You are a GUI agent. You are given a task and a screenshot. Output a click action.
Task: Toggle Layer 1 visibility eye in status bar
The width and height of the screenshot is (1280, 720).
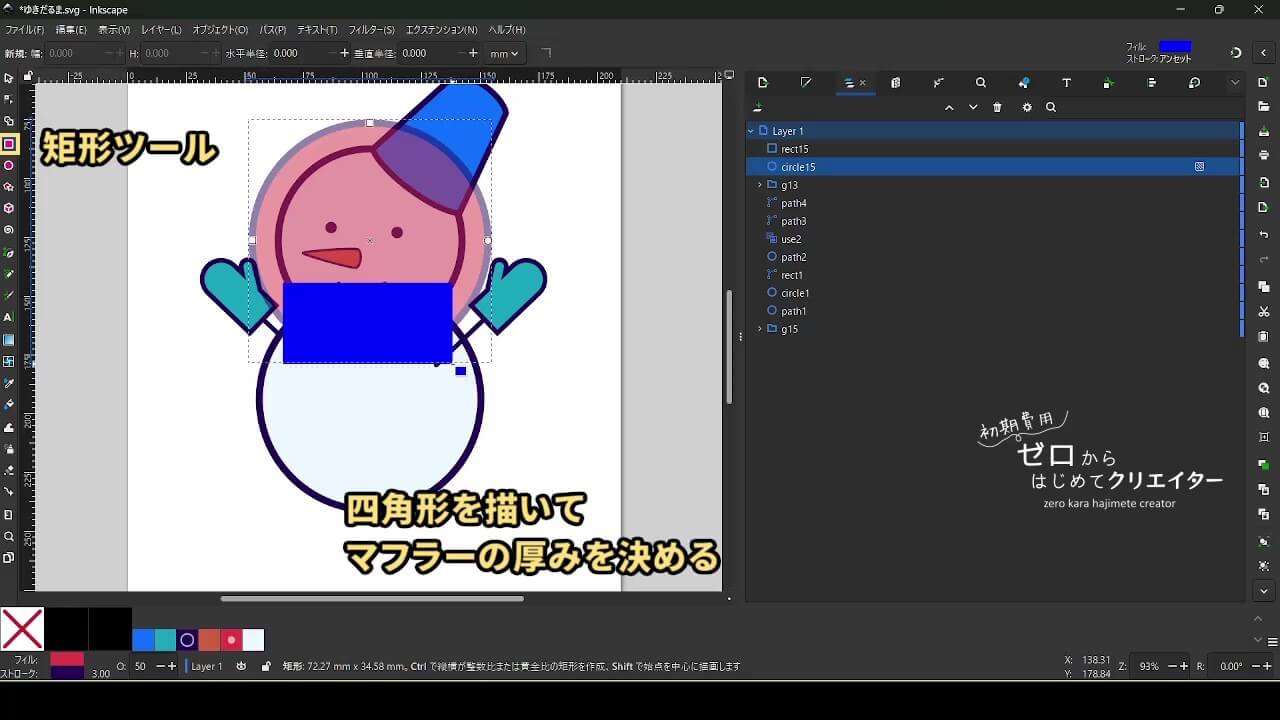point(241,666)
